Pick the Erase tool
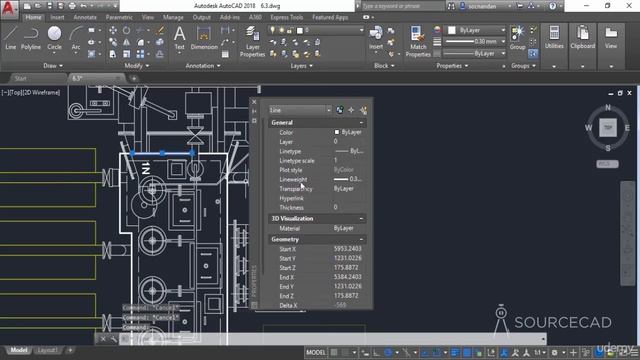Image resolution: width=640 pixels, height=360 pixels. click(x=160, y=30)
